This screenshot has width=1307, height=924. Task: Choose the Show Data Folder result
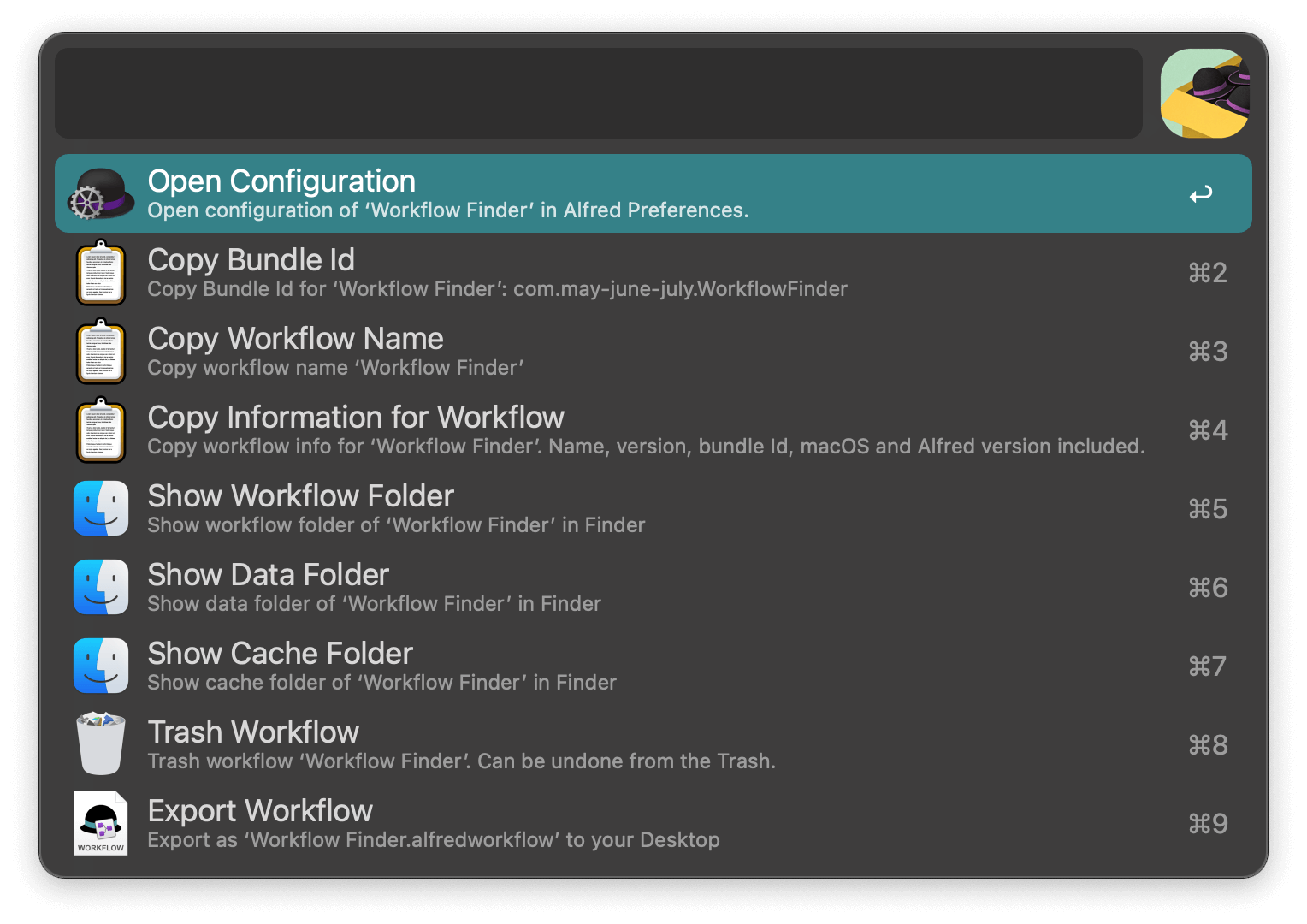pyautogui.click(x=653, y=587)
